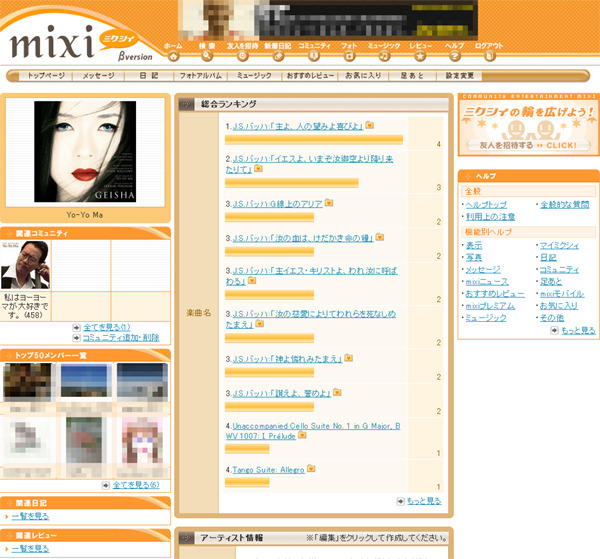This screenshot has width=600, height=559.
Task: Open the Search (検索) magnifier icon
Action: click(207, 56)
